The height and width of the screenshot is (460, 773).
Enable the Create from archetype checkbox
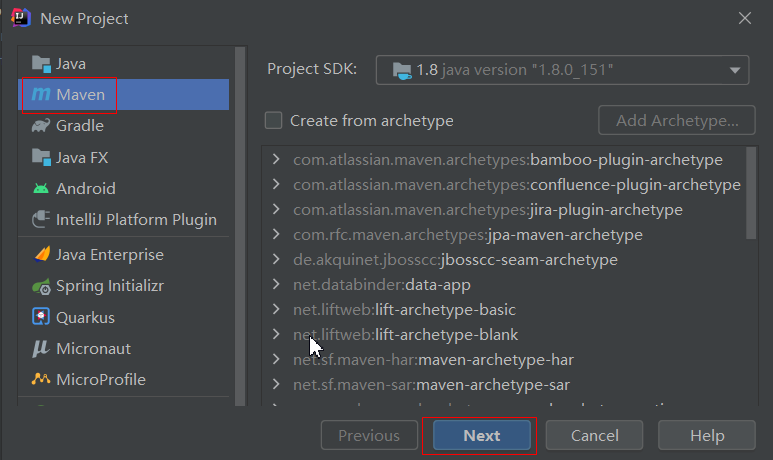274,120
